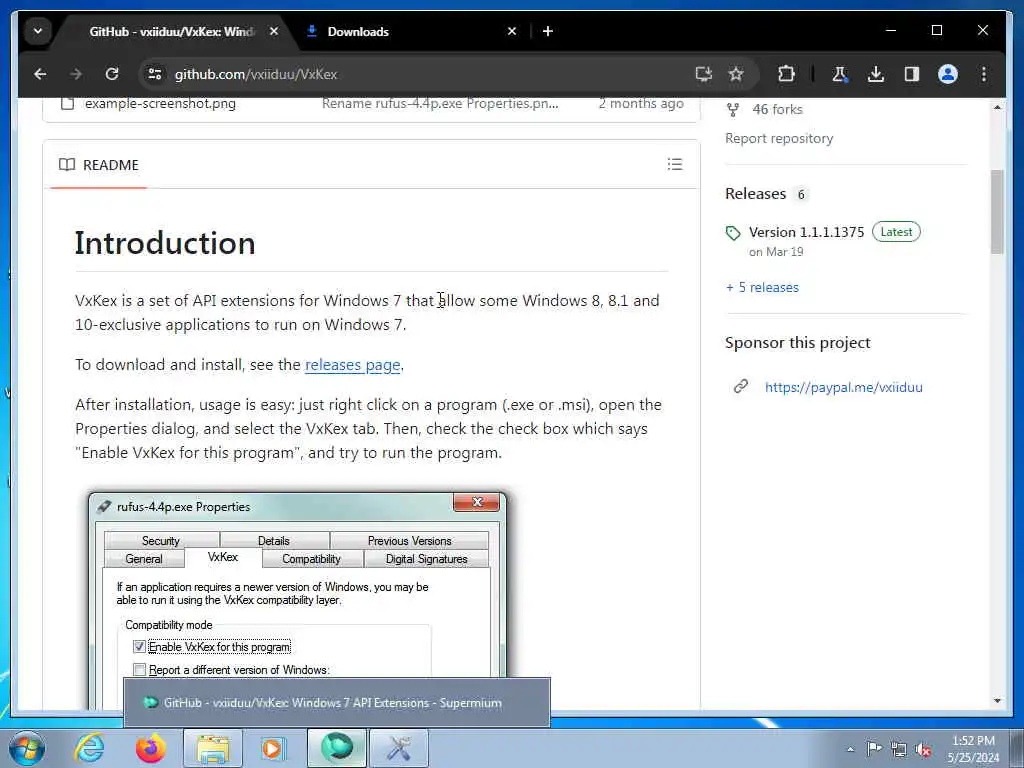This screenshot has width=1024, height=768.
Task: Click Report repository
Action: pyautogui.click(x=779, y=138)
